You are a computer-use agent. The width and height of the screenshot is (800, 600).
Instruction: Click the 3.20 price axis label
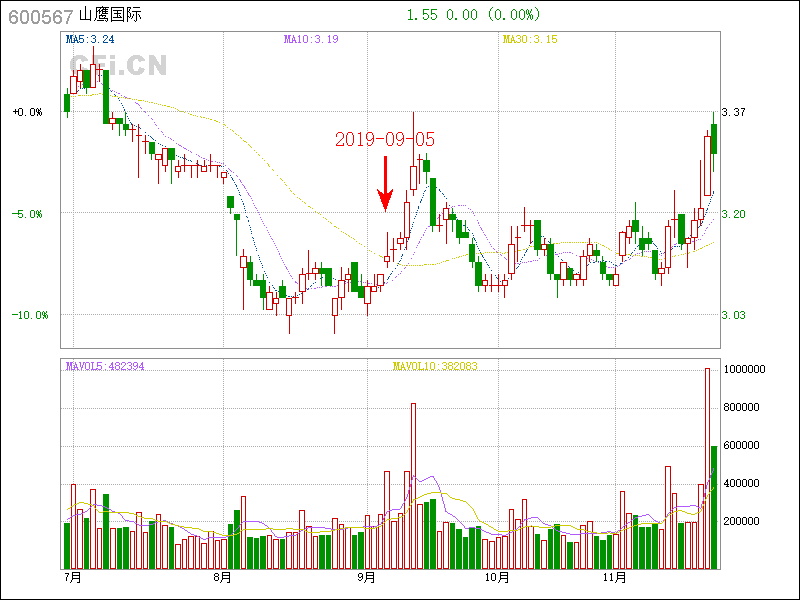pyautogui.click(x=734, y=214)
